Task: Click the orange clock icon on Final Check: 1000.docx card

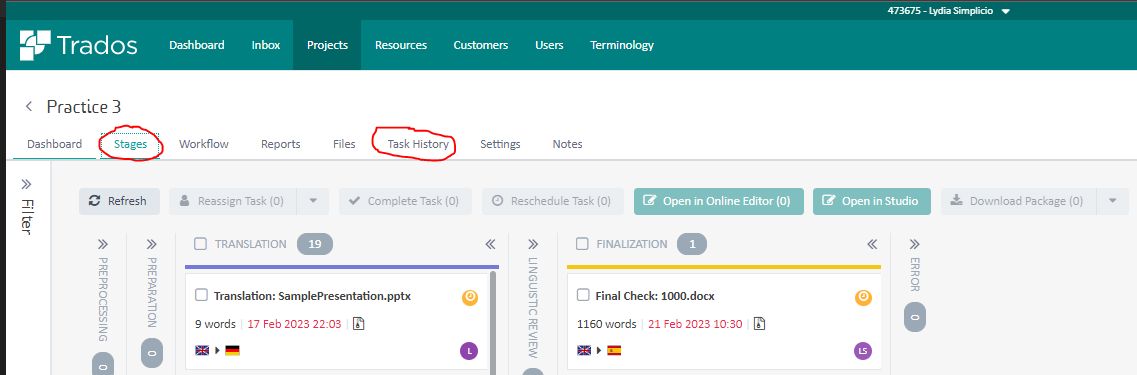Action: (x=863, y=297)
